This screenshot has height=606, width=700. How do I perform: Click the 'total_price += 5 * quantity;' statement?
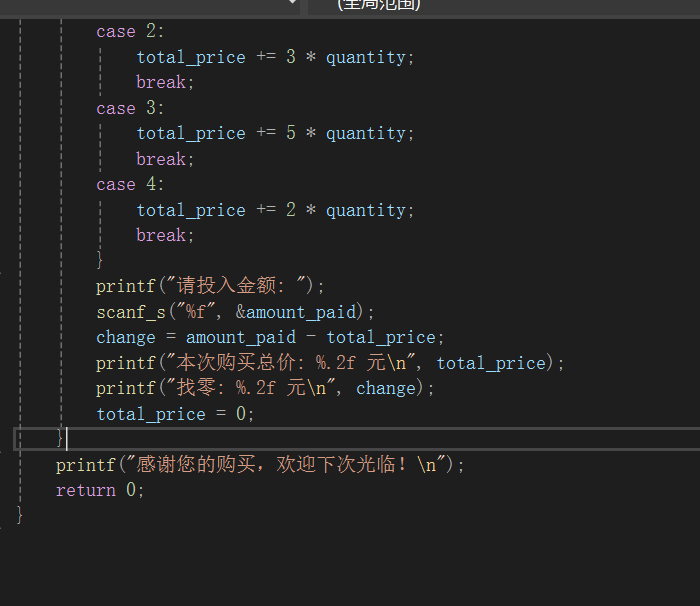point(275,134)
